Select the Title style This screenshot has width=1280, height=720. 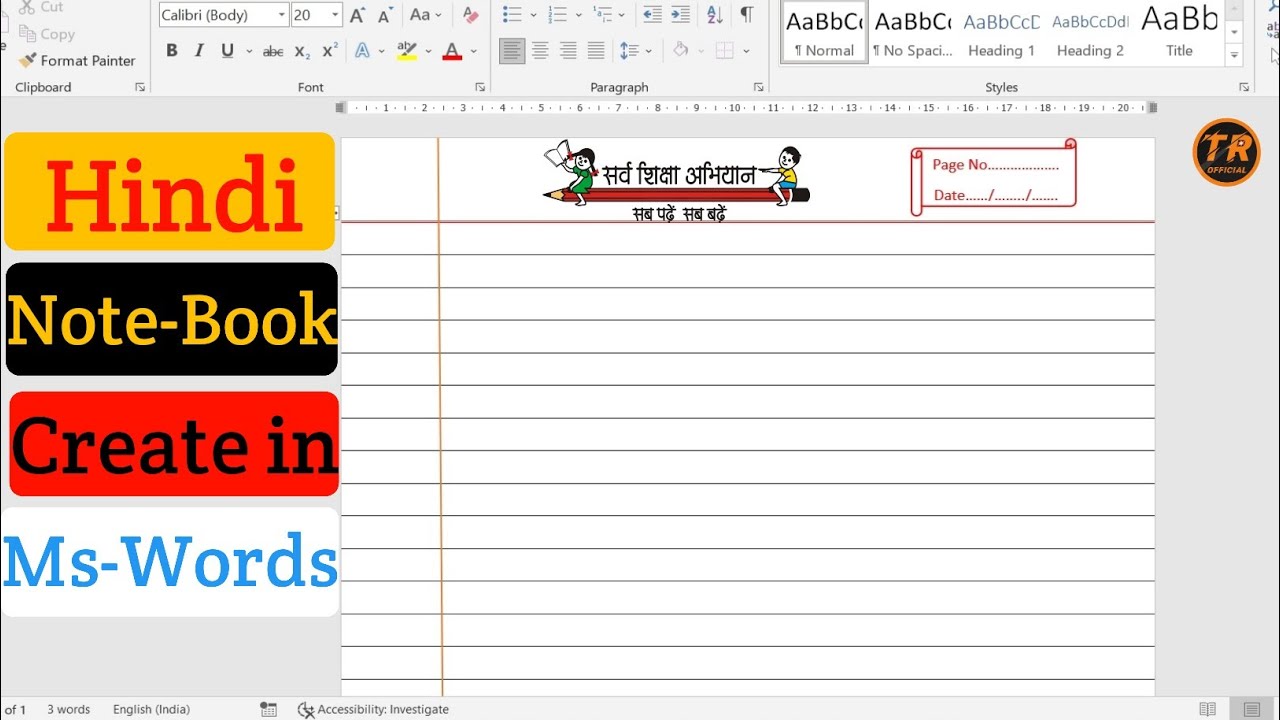(x=1180, y=33)
